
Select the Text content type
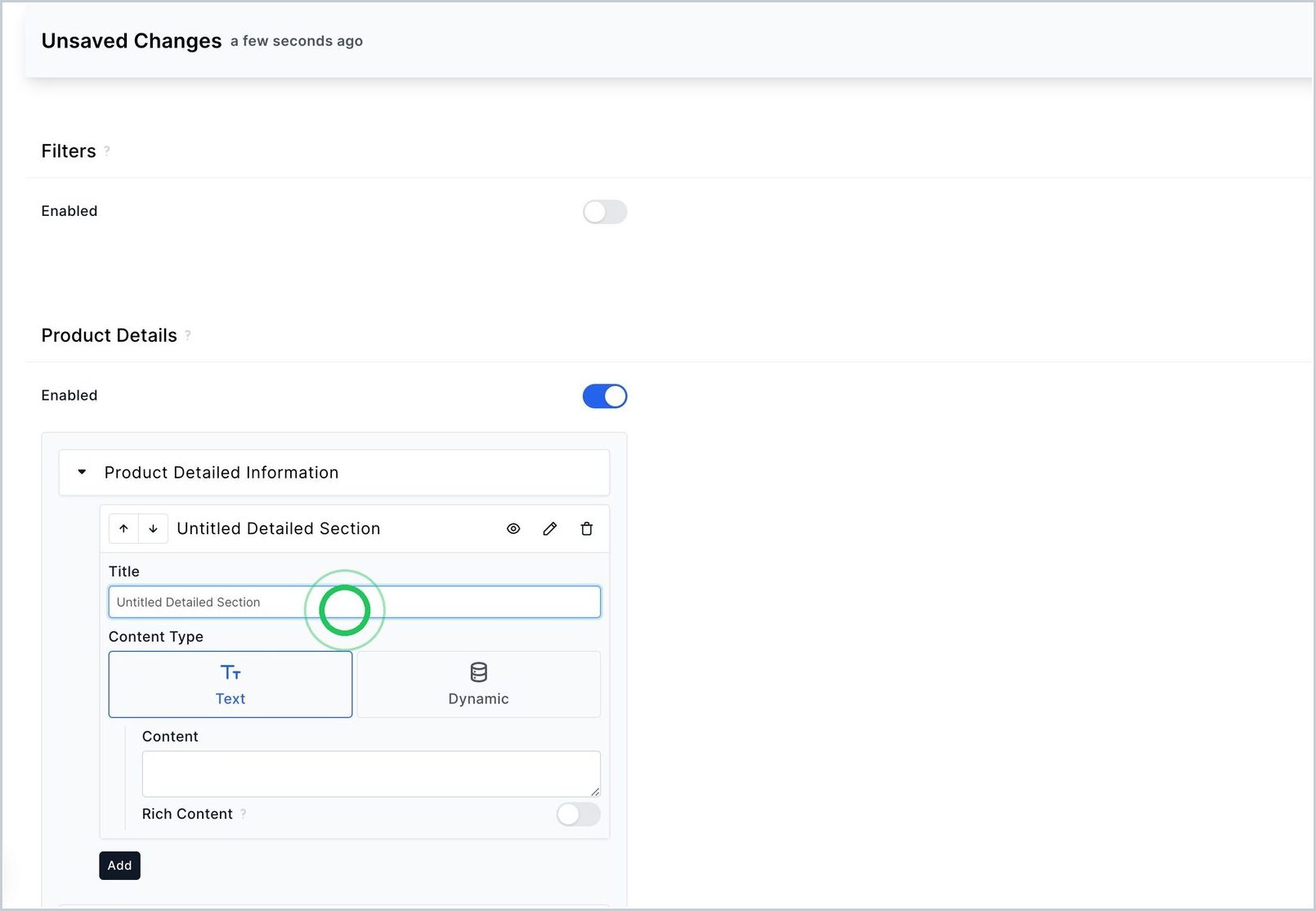231,684
